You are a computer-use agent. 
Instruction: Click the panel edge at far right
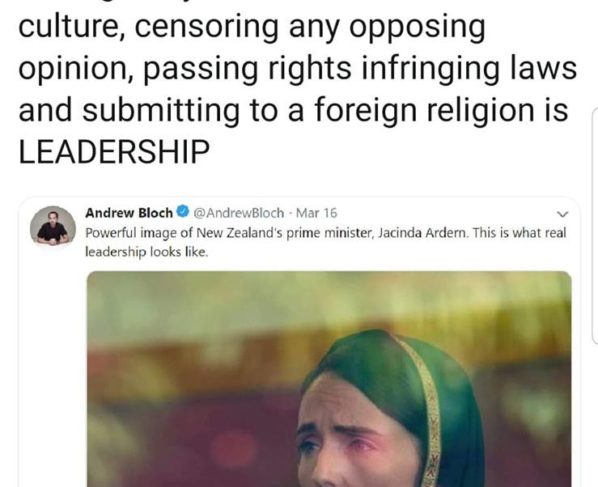pyautogui.click(x=595, y=227)
